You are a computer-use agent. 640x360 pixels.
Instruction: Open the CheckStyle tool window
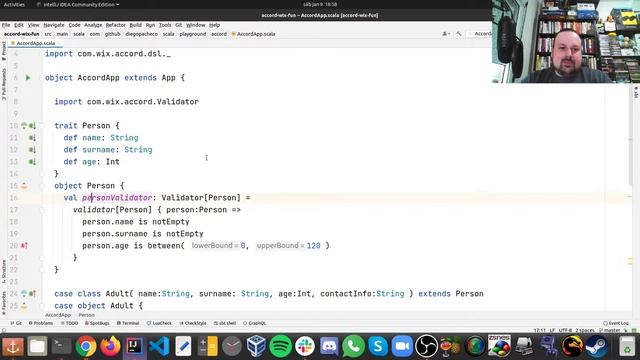(x=193, y=323)
